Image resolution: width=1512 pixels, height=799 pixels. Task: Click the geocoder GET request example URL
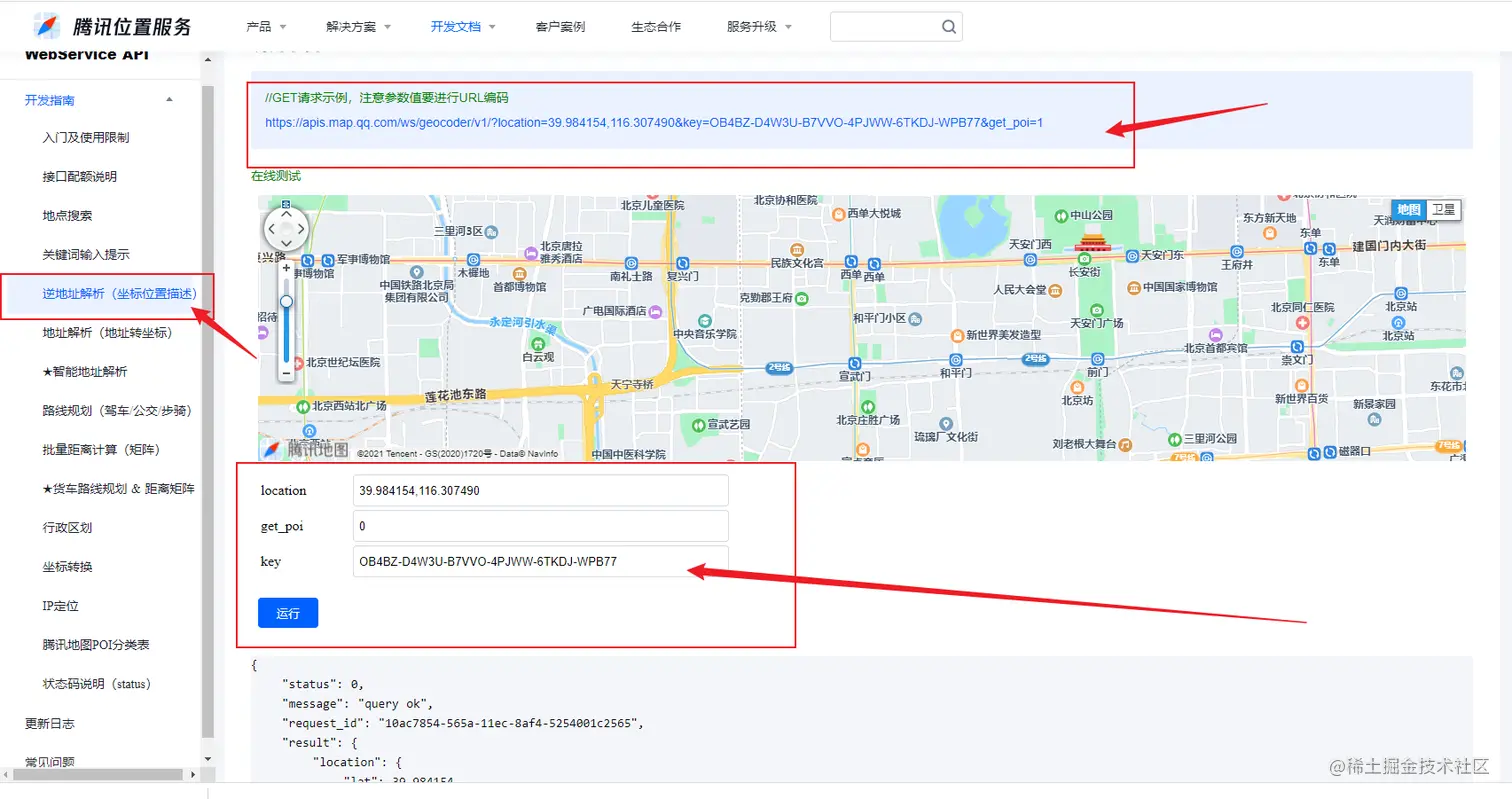(654, 123)
